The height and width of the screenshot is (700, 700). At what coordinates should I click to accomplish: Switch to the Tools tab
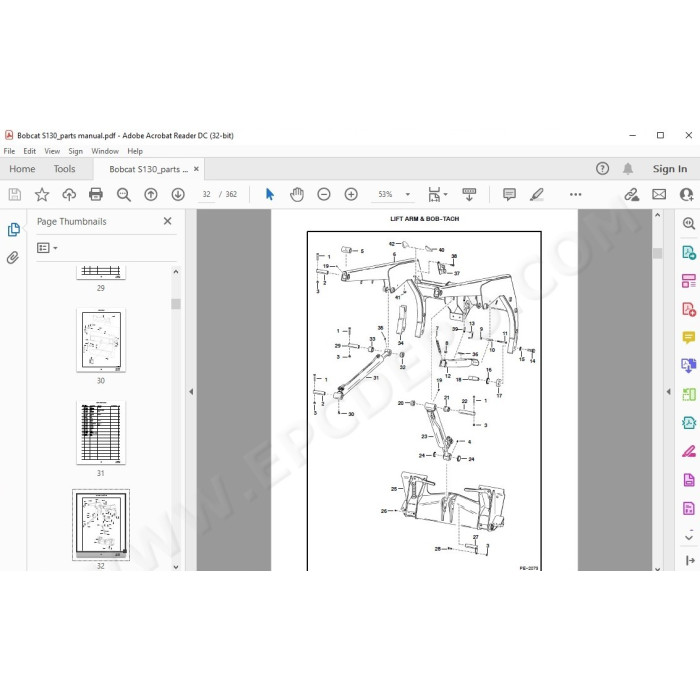tap(64, 169)
